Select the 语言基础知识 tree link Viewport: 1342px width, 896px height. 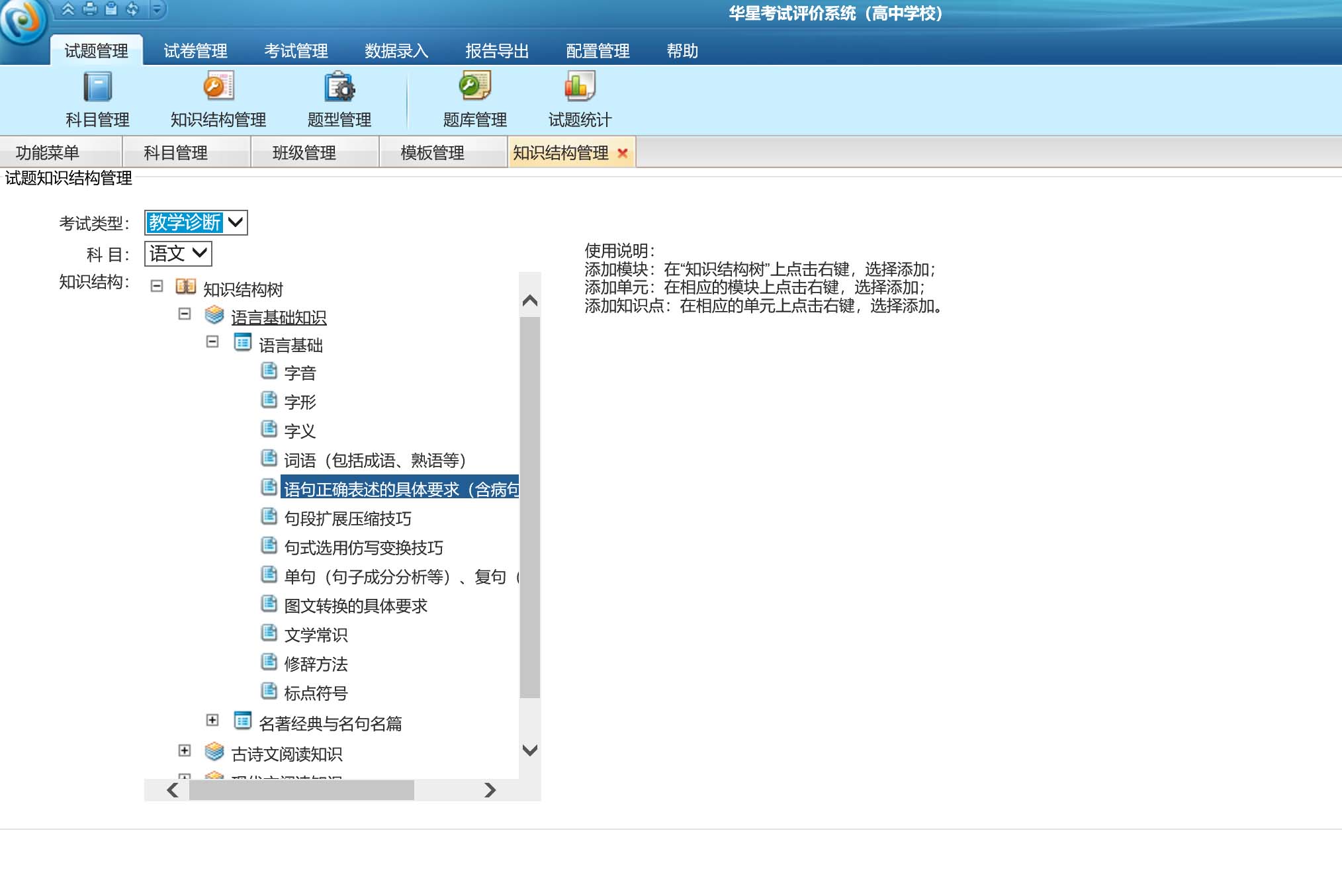point(279,318)
